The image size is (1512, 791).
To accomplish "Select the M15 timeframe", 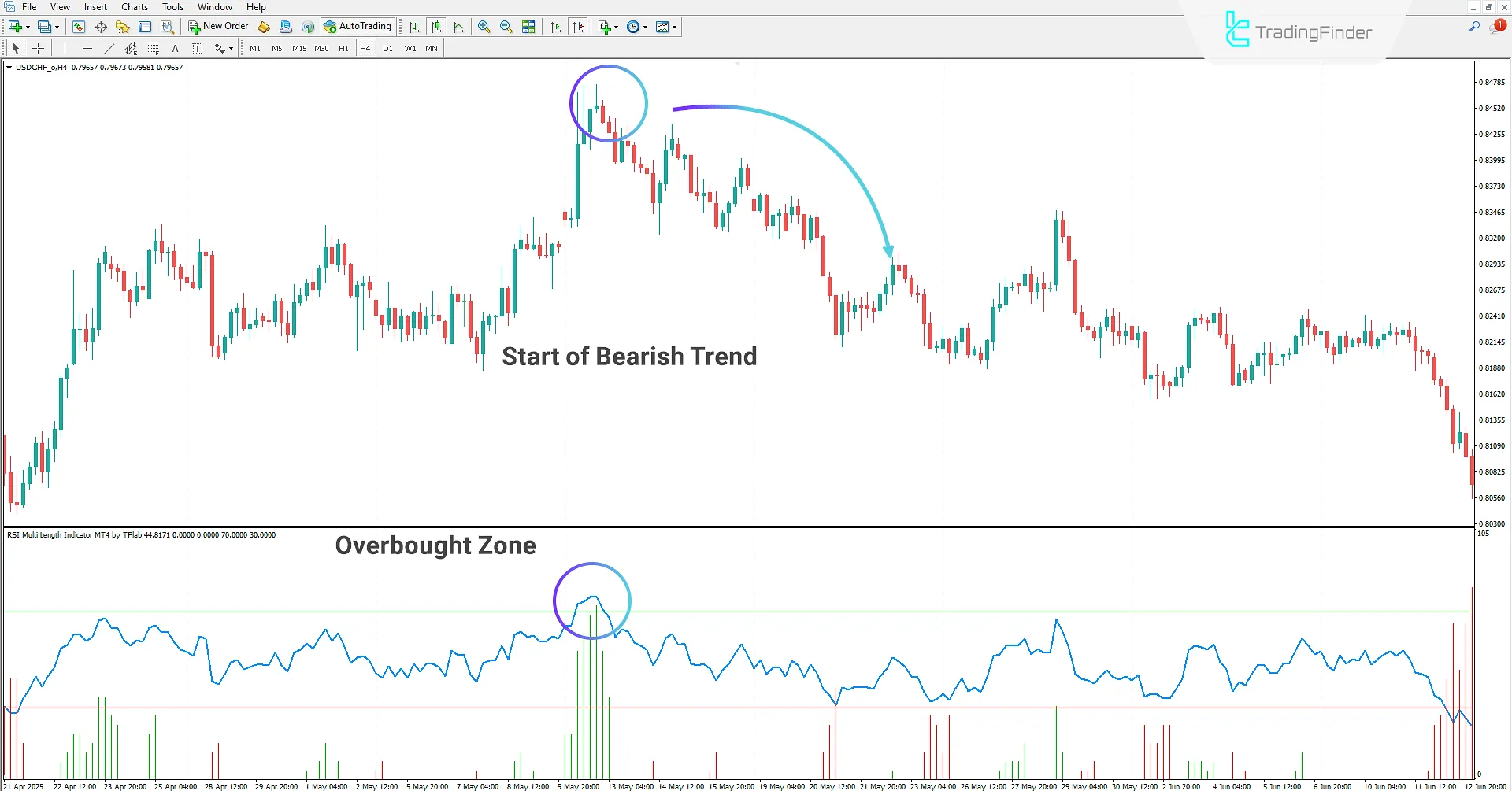I will click(x=299, y=48).
